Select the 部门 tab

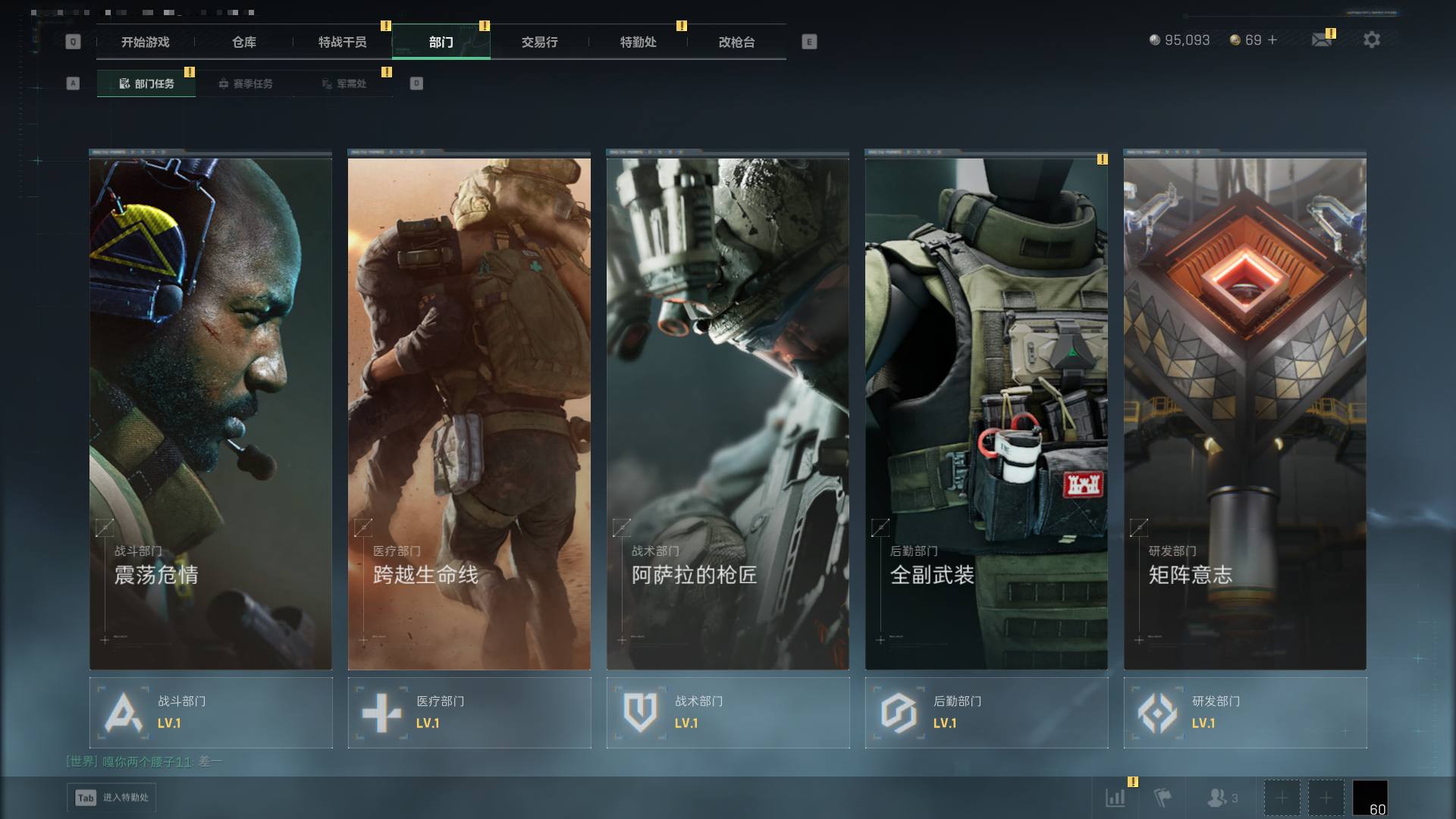point(441,42)
